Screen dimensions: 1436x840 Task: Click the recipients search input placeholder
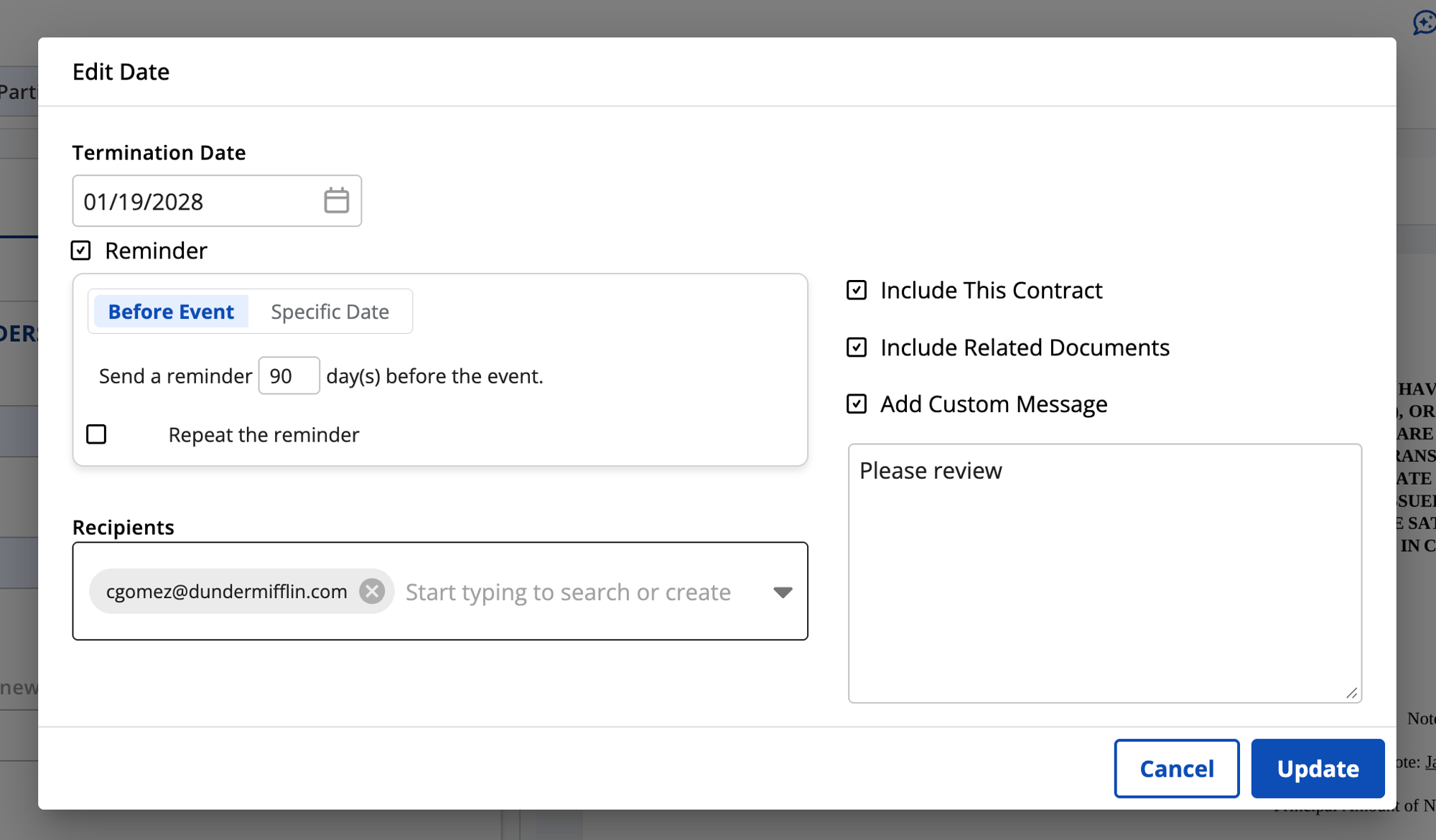click(x=567, y=592)
